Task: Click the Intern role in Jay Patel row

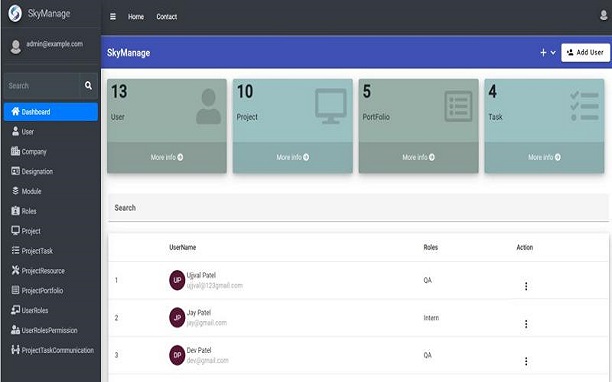Action: click(431, 318)
